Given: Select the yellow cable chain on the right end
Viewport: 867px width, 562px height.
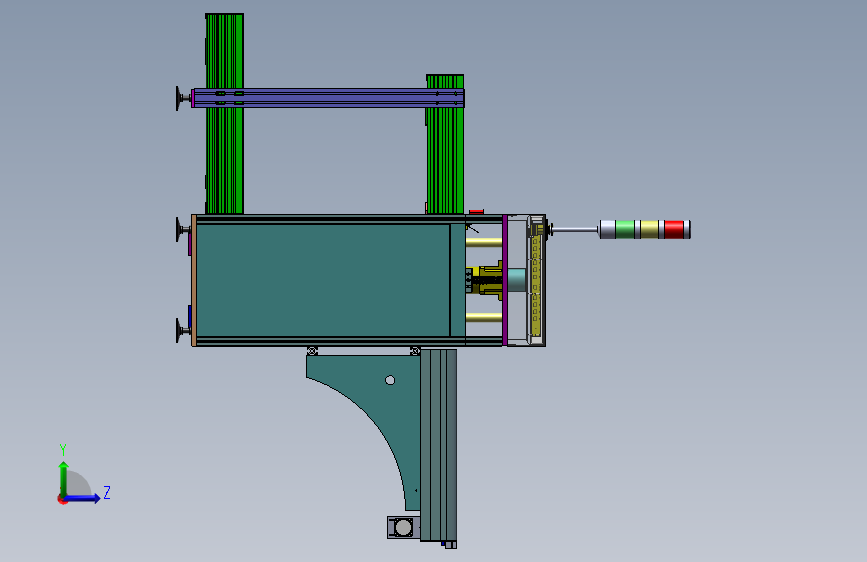Looking at the screenshot, I should (x=535, y=279).
